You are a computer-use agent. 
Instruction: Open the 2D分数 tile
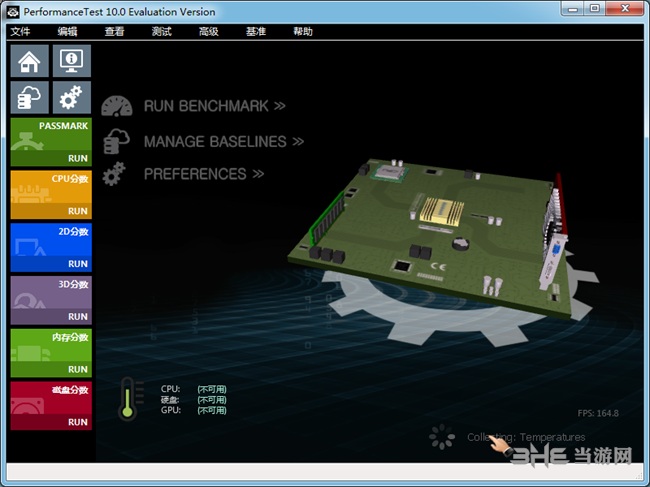pos(51,240)
